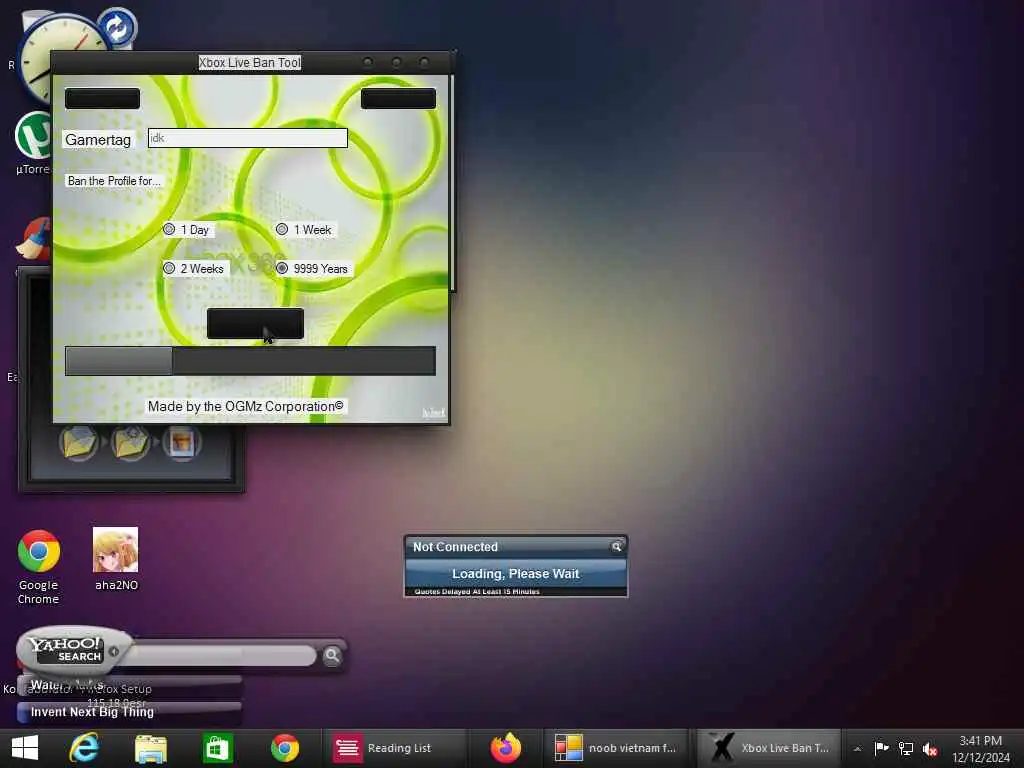
Task: Click the 'Ban the Profile for...' label
Action: pos(114,181)
